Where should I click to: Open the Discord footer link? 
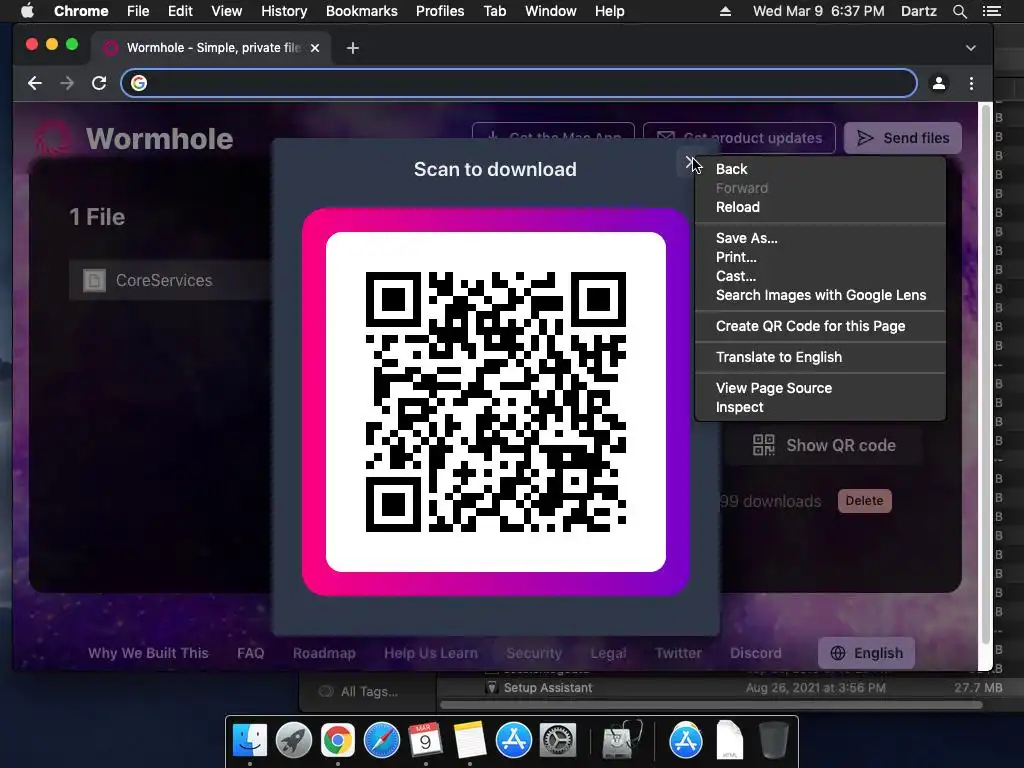756,653
